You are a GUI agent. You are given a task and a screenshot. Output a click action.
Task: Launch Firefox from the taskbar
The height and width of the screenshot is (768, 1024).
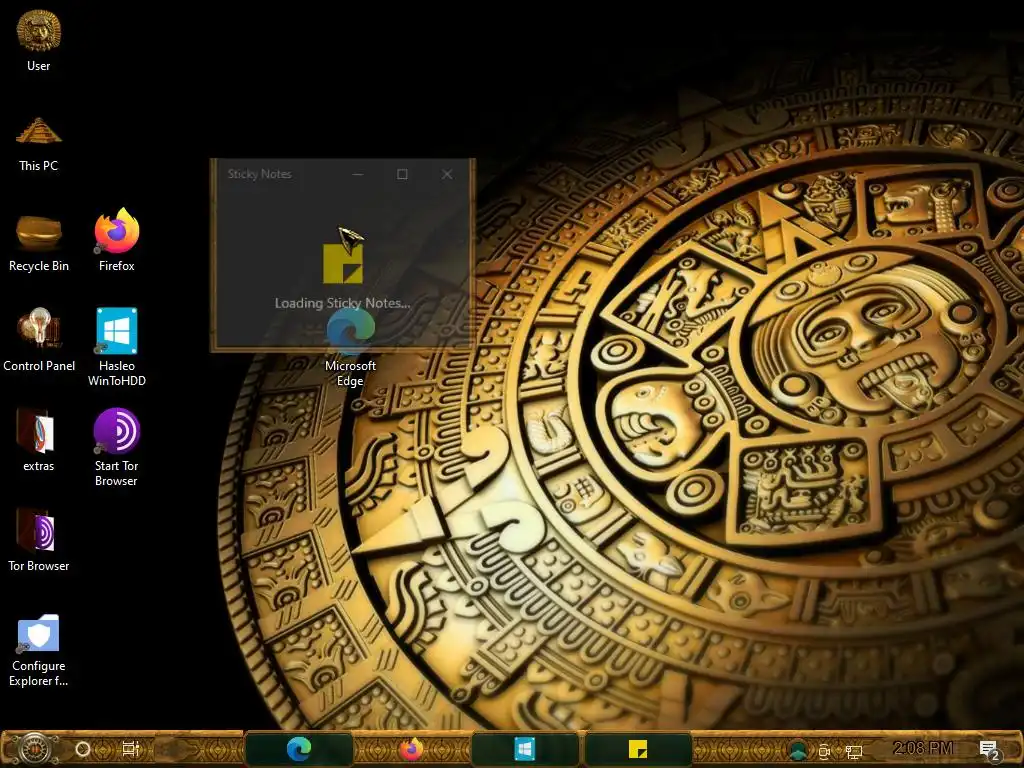411,749
